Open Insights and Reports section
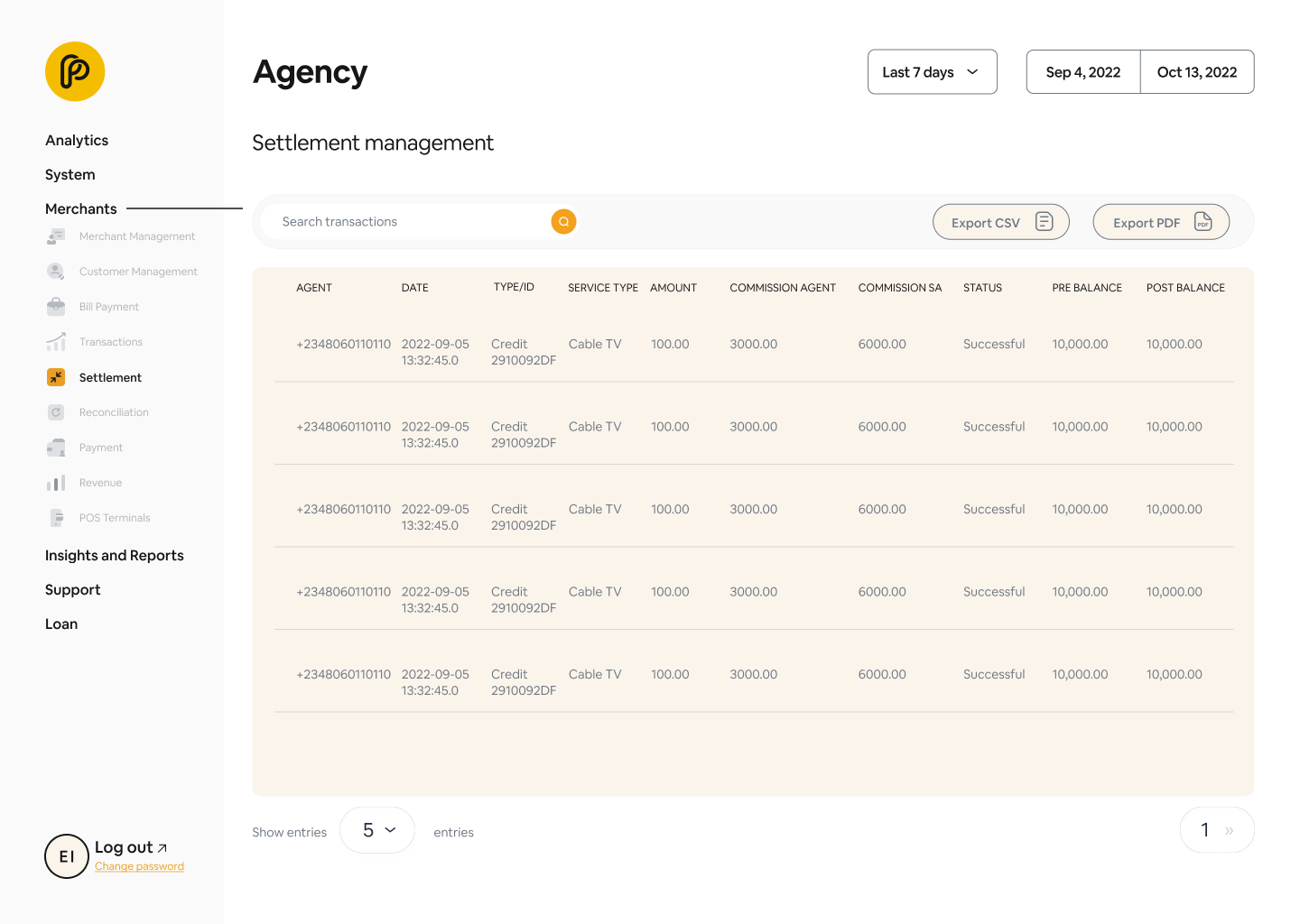1300x924 pixels. click(115, 555)
